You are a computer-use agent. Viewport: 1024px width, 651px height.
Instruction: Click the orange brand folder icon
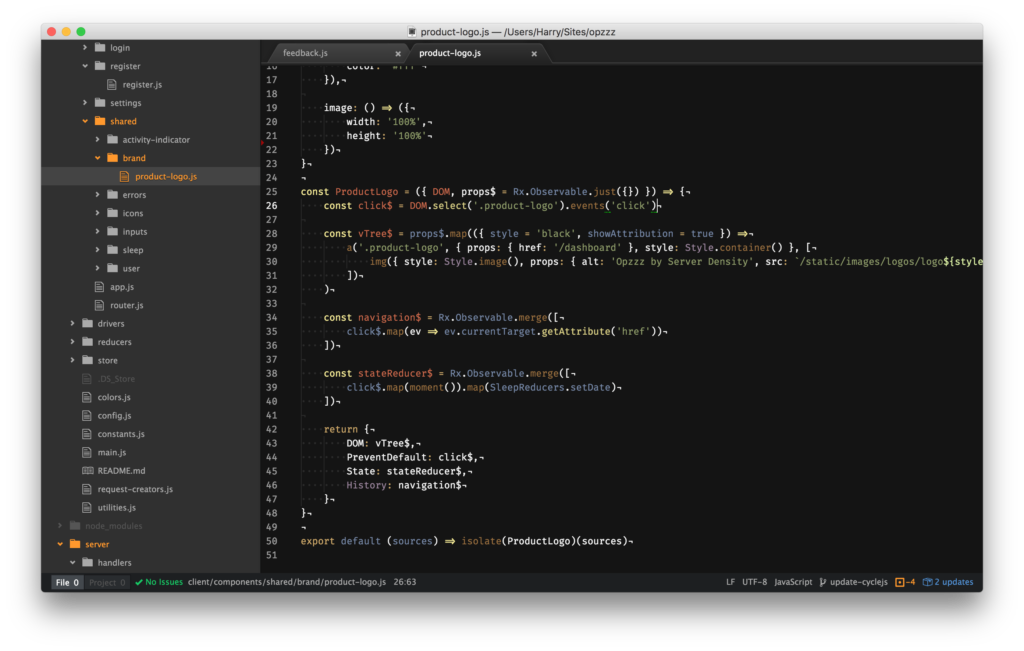(113, 158)
